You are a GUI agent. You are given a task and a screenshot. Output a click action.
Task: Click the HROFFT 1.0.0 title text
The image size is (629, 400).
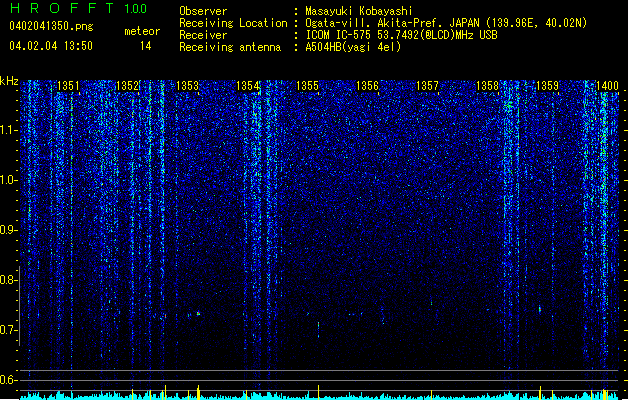(x=78, y=8)
